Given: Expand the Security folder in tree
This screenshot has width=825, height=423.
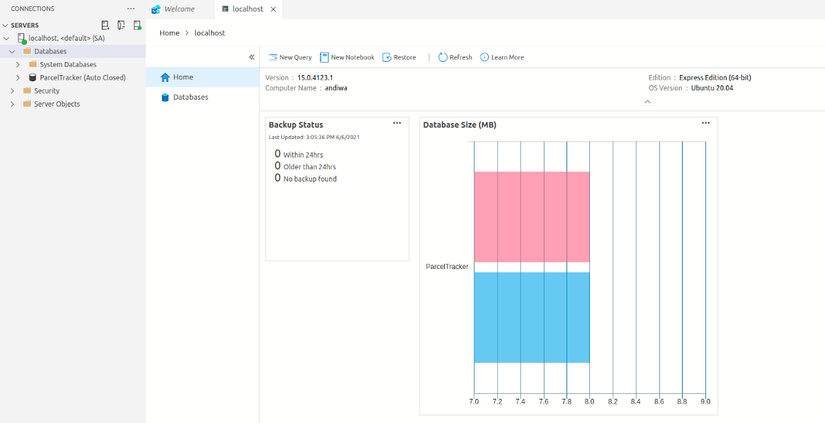Looking at the screenshot, I should click(12, 90).
